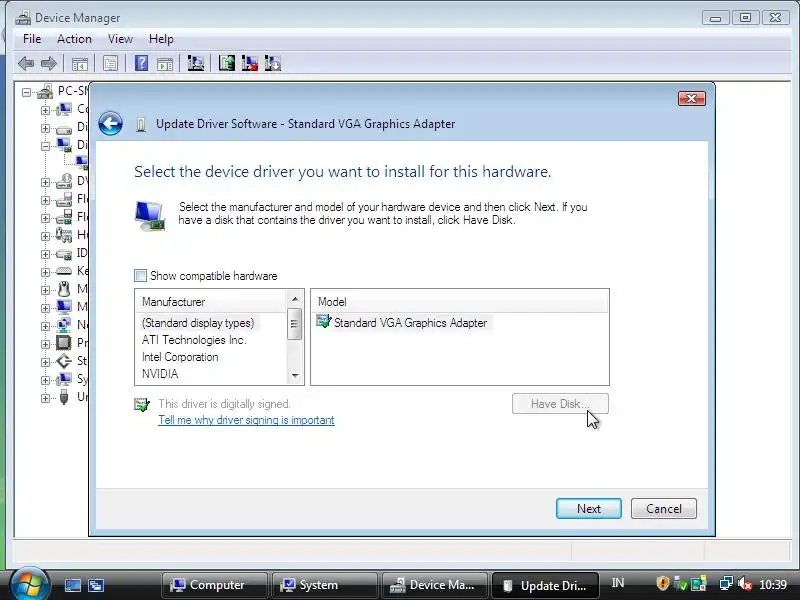800x600 pixels.
Task: Select ATI Technologies Inc. manufacturer
Action: 194,340
